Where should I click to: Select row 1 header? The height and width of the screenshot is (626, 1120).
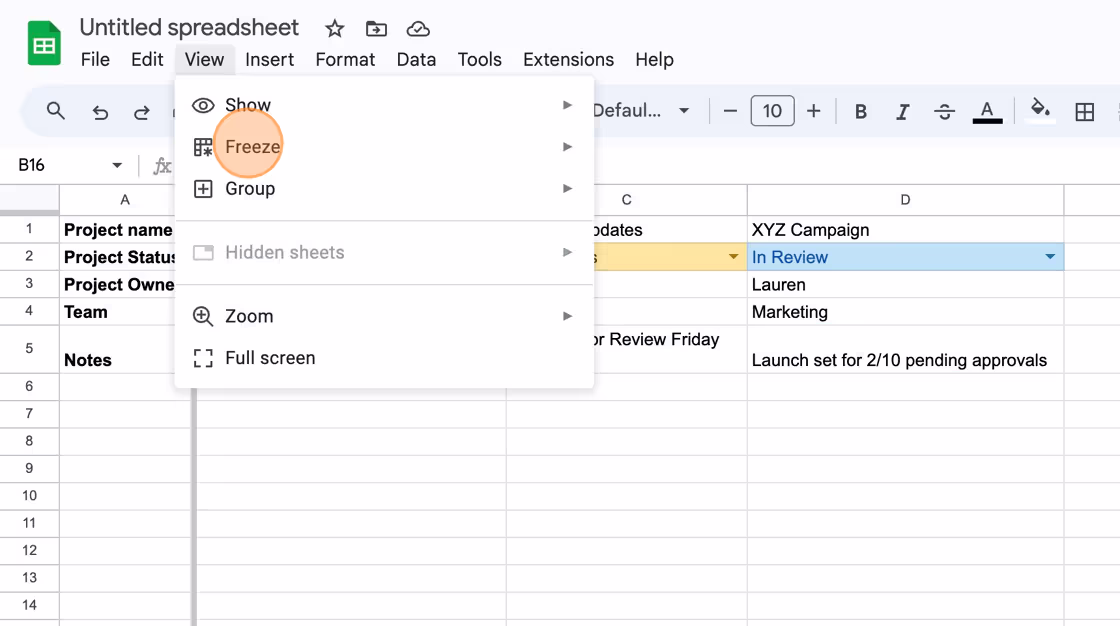[29, 229]
